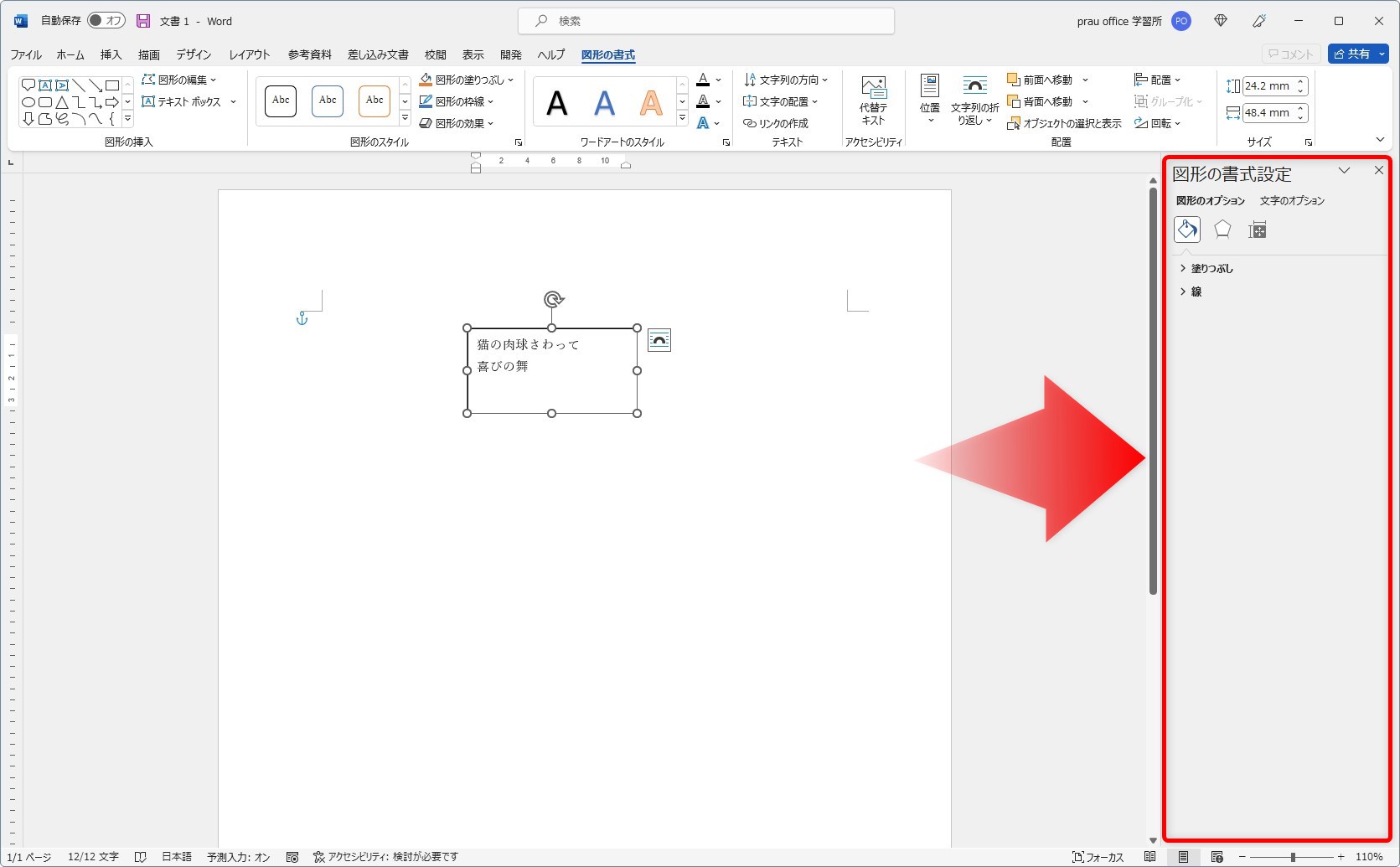This screenshot has width=1400, height=867.
Task: Switch to the 挿入 ribbon tab
Action: click(110, 54)
